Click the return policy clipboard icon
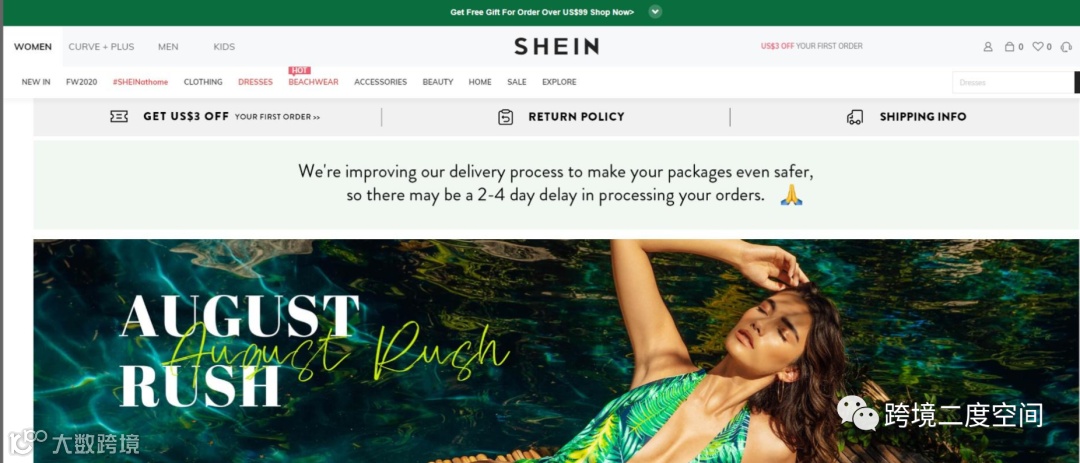The image size is (1080, 463). (x=506, y=117)
